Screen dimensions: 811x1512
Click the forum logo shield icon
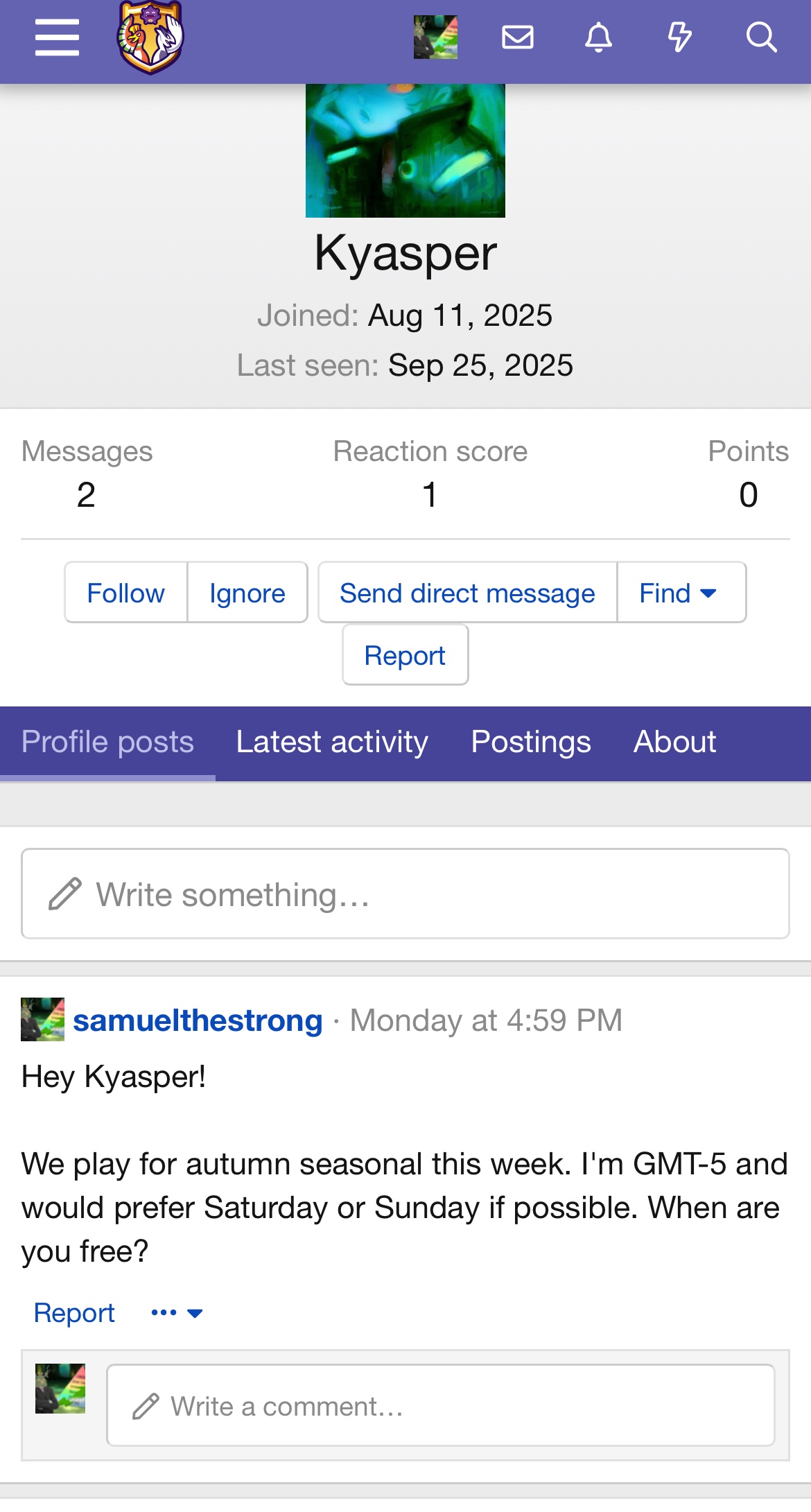(x=150, y=37)
